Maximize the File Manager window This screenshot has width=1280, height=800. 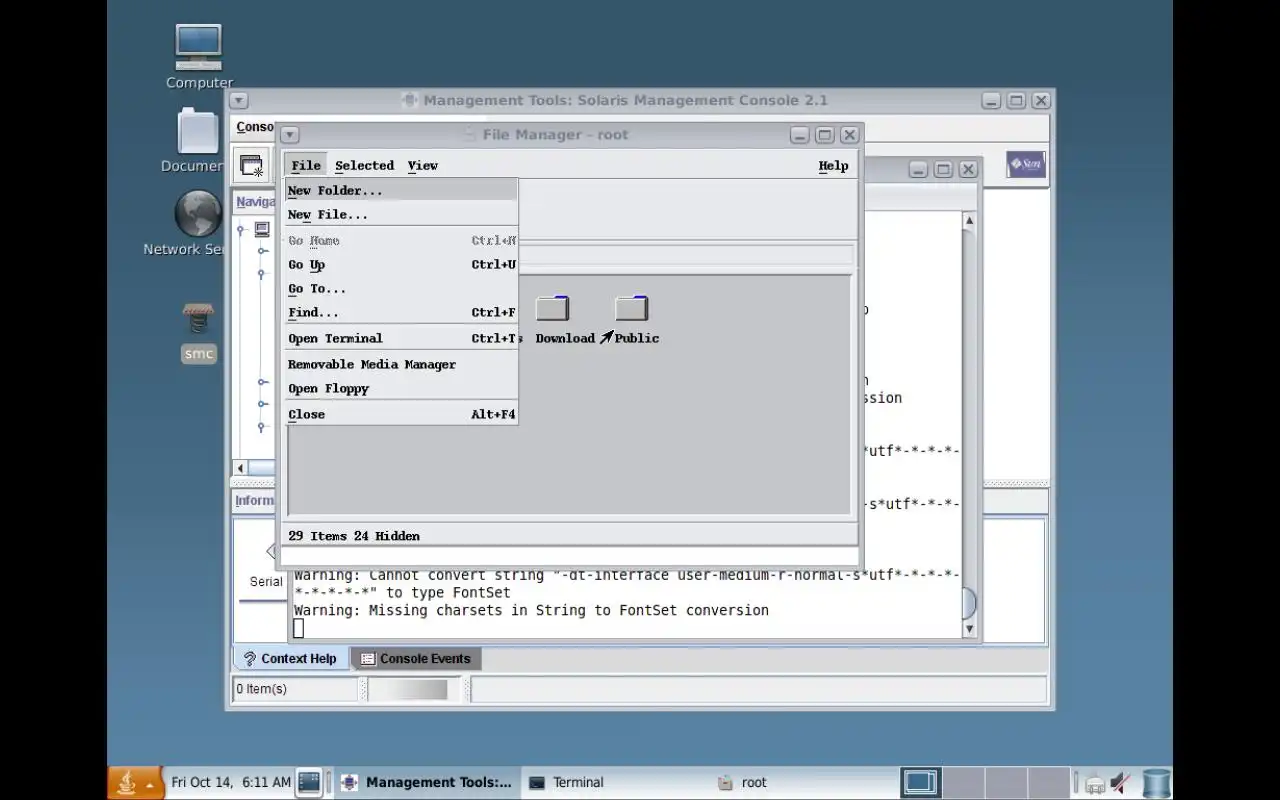coord(824,135)
